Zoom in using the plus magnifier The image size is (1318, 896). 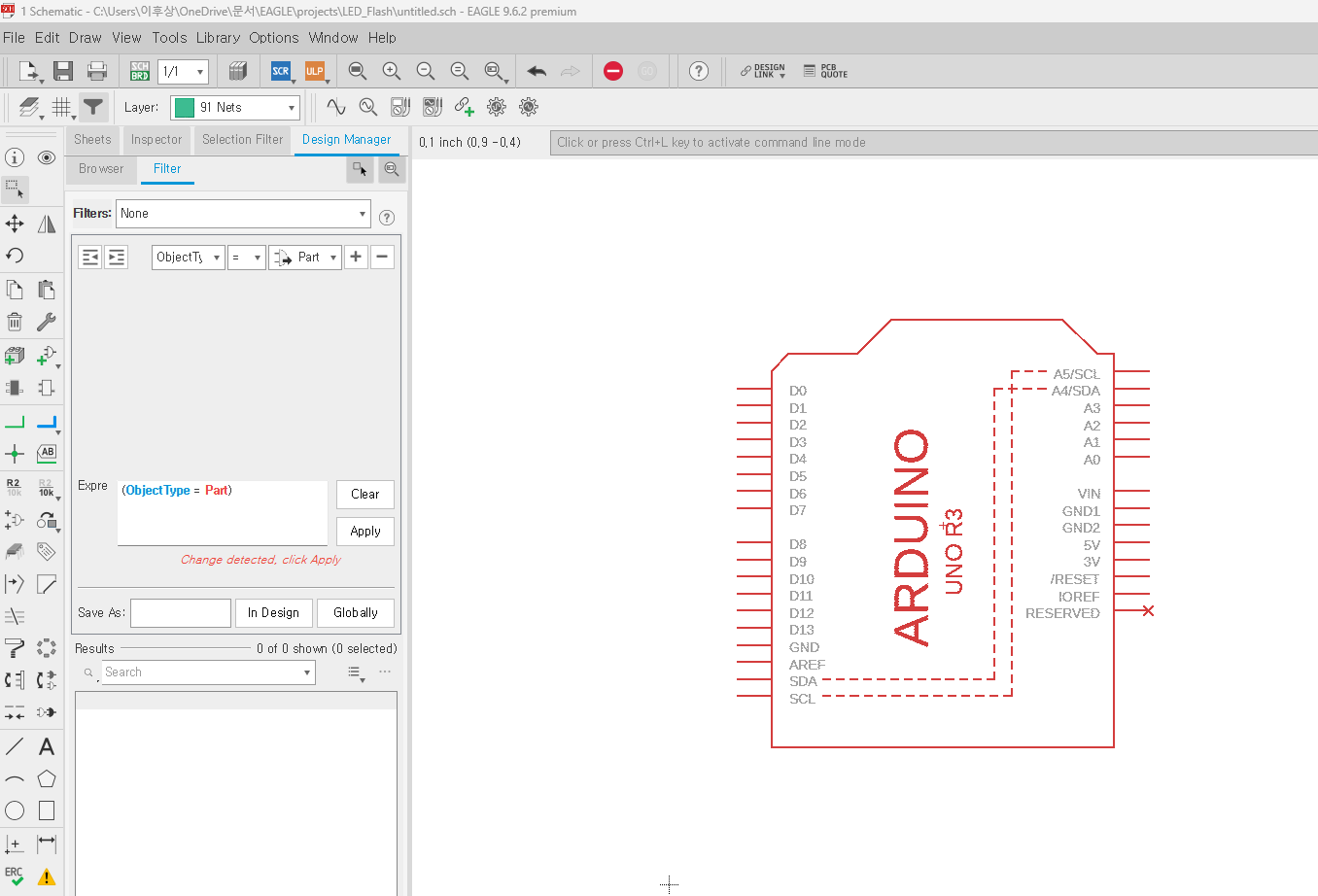392,71
